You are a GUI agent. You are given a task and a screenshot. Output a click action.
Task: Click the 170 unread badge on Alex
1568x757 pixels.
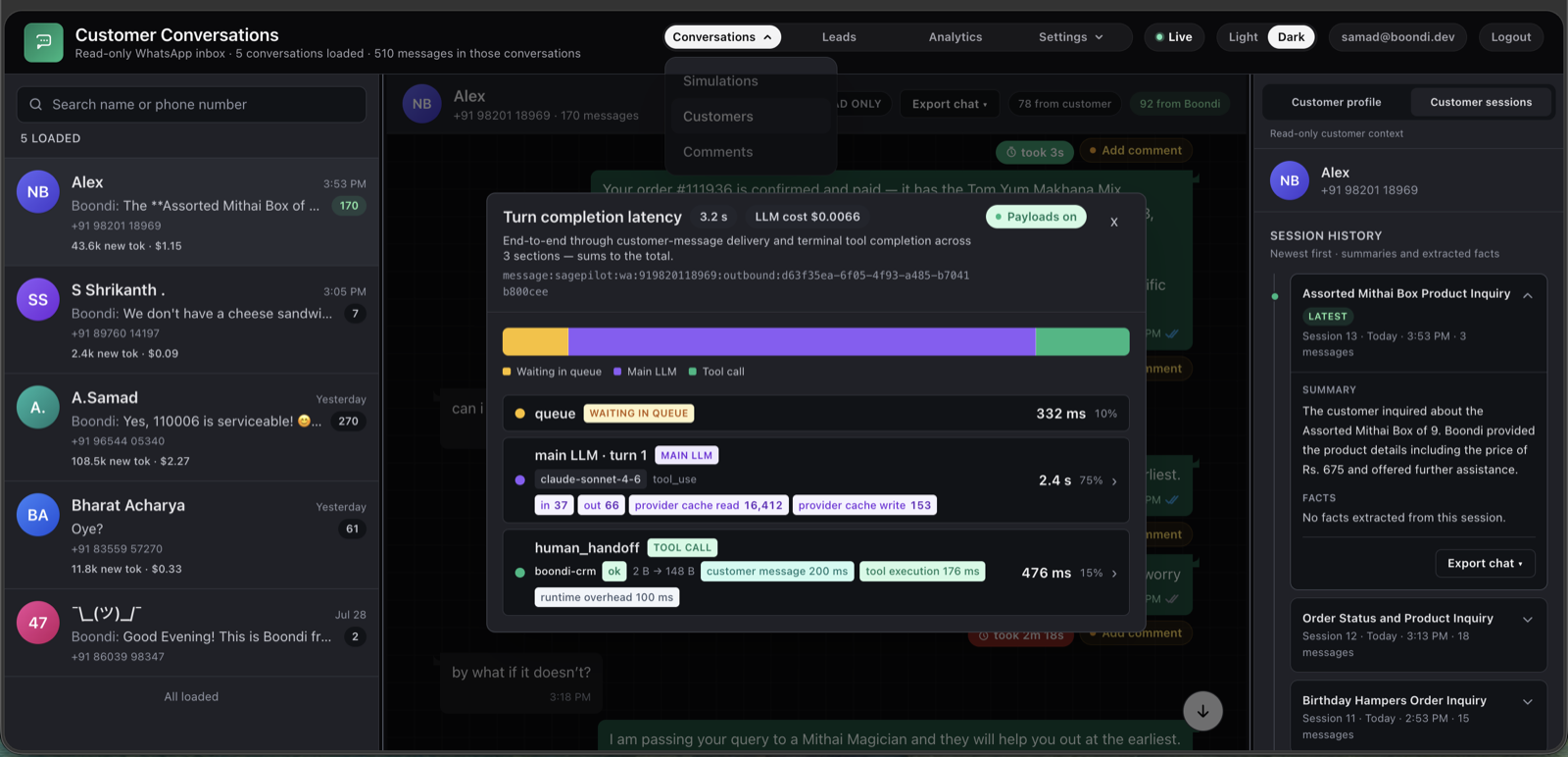[x=349, y=206]
